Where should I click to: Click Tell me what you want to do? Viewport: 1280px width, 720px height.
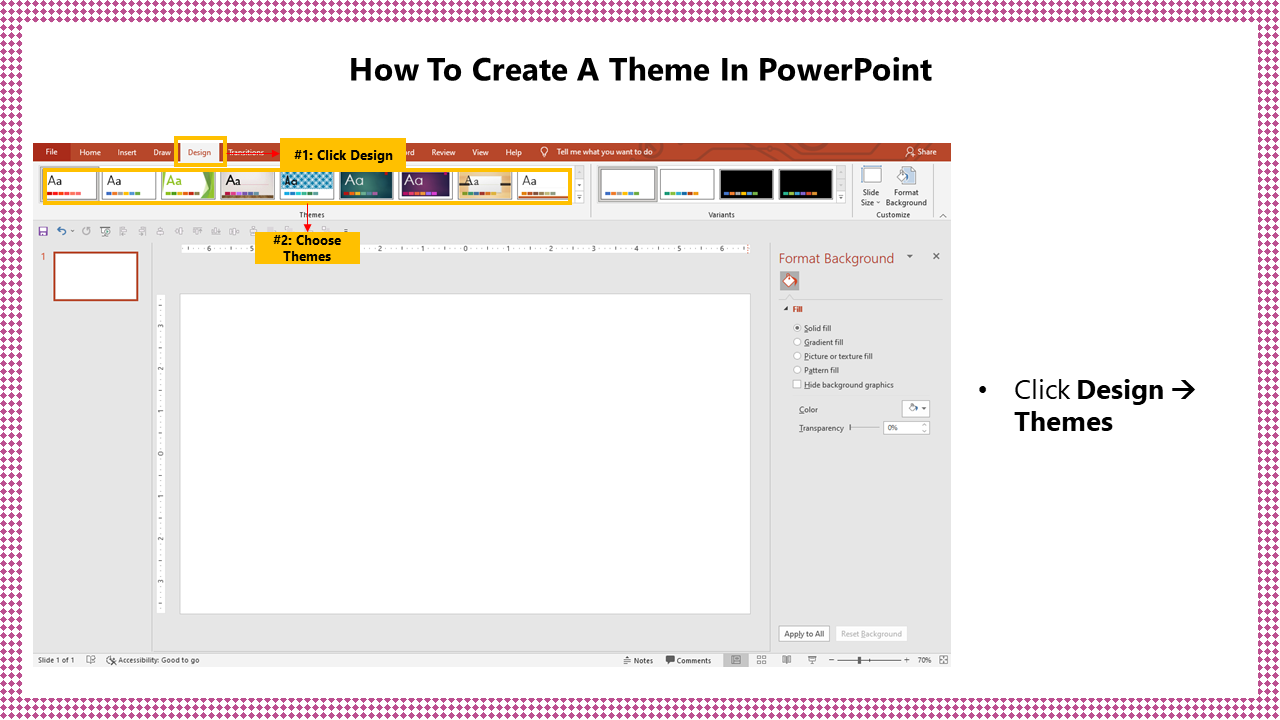pos(604,152)
